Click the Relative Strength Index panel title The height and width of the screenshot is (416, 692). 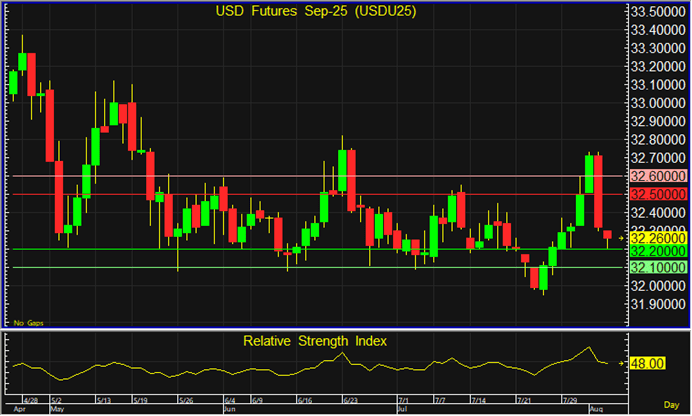pos(315,341)
